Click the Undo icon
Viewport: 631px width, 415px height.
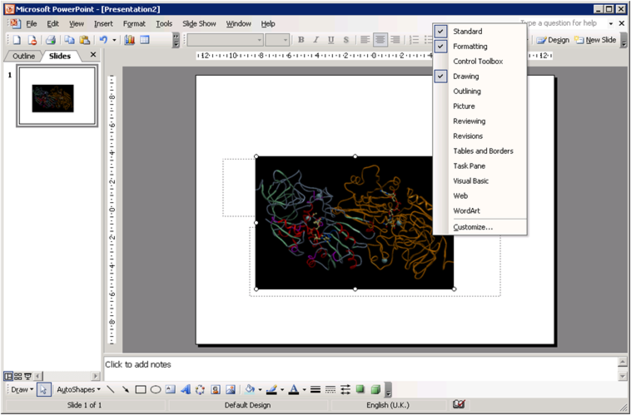click(102, 40)
